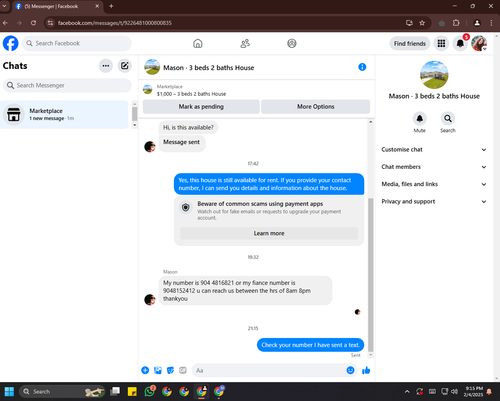Open the Home feed icon

[198, 43]
